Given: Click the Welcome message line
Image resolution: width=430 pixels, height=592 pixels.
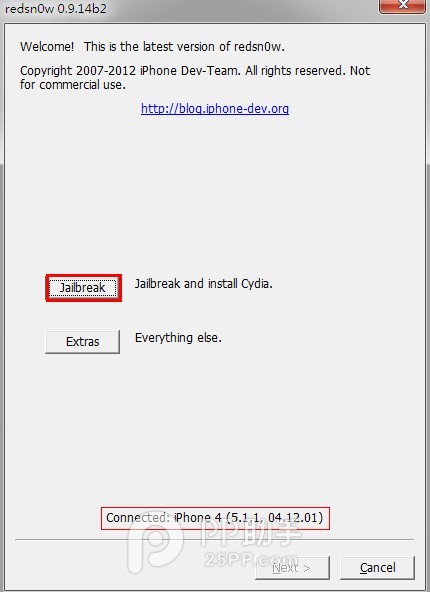Looking at the screenshot, I should coord(152,46).
